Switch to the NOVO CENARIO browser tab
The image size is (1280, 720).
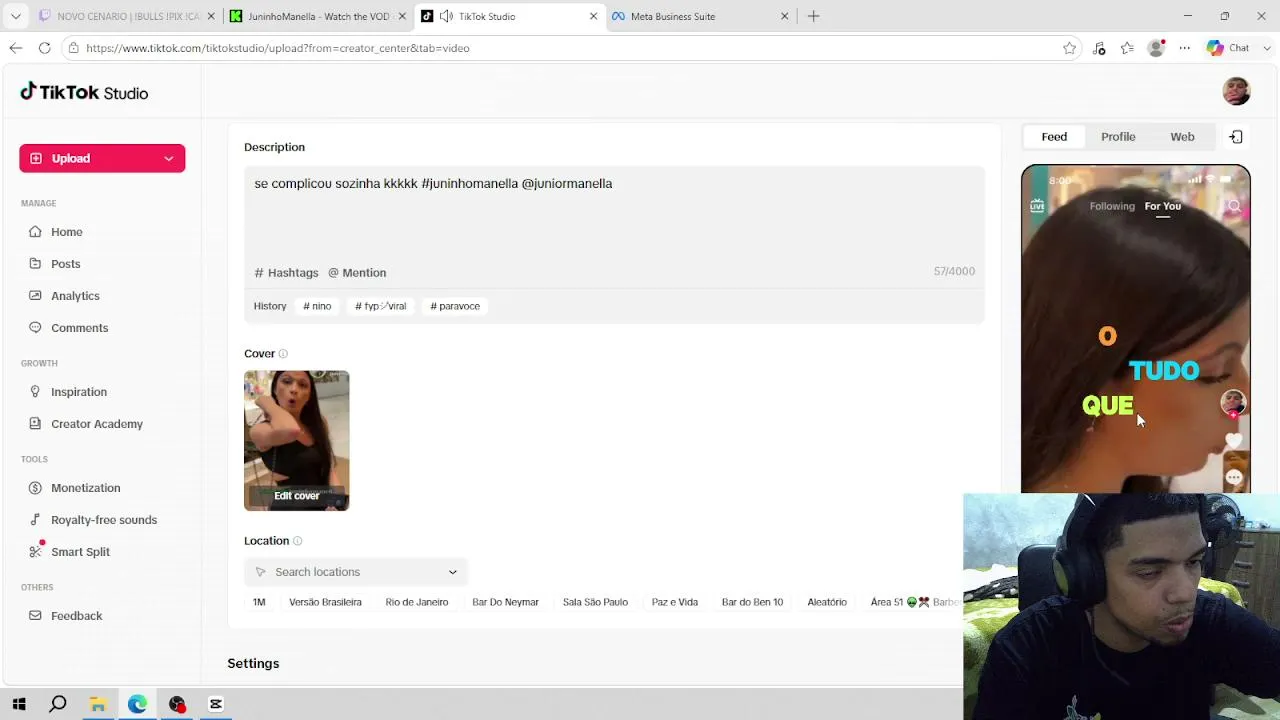127,16
